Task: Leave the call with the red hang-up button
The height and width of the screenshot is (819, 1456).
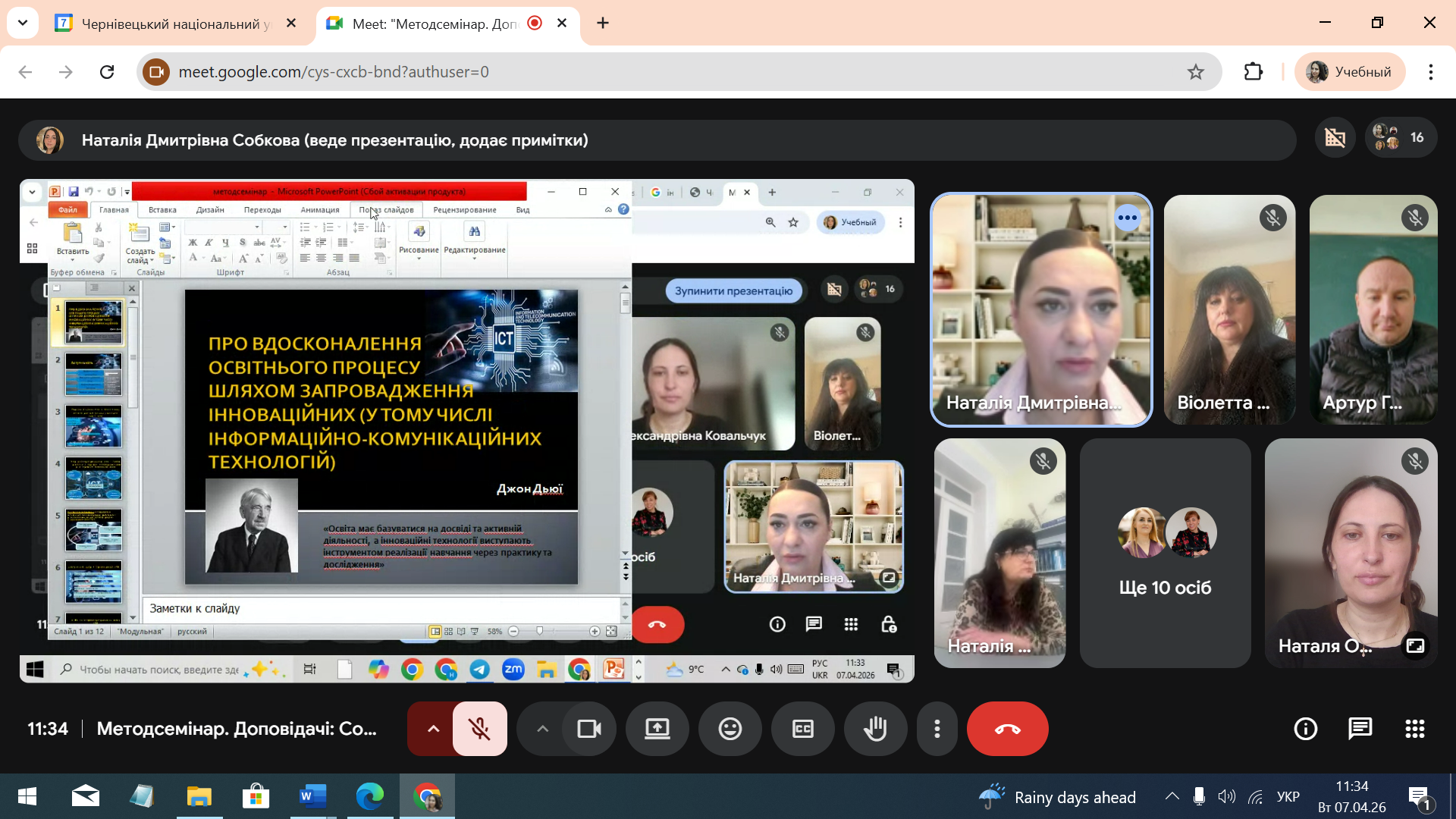Action: pos(1007,729)
